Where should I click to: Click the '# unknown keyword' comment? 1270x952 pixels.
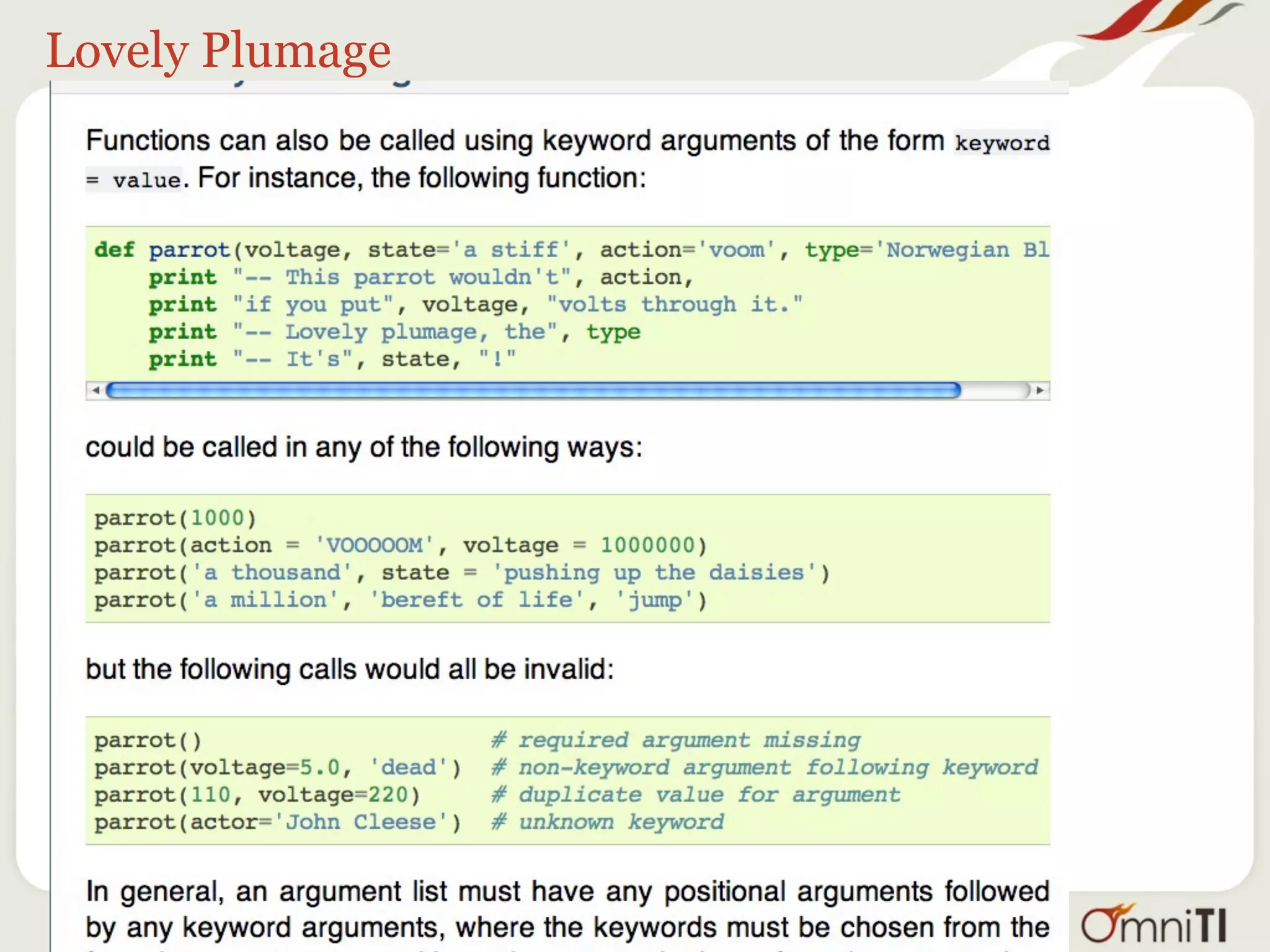click(608, 822)
